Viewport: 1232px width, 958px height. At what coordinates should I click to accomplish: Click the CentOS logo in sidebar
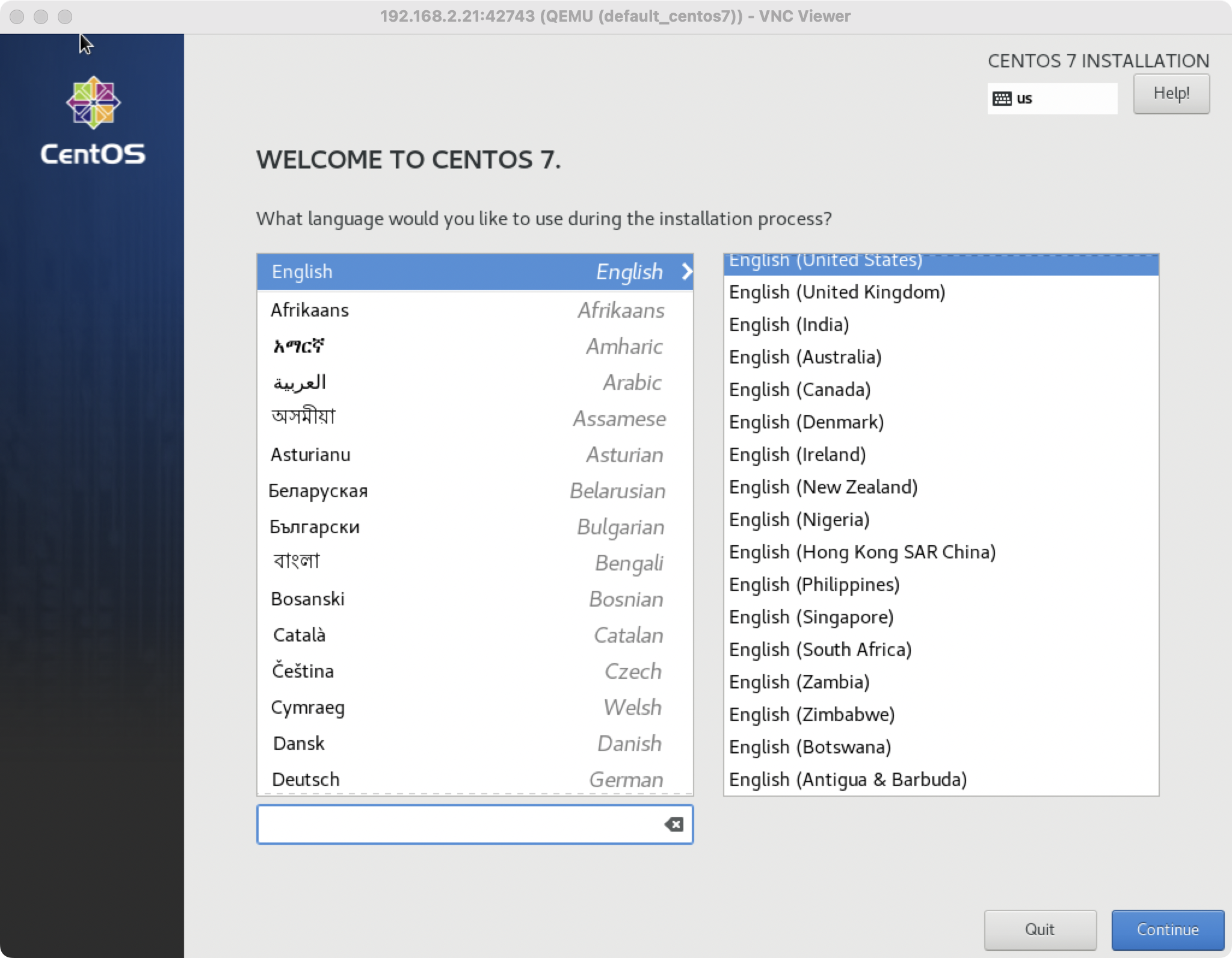pyautogui.click(x=93, y=102)
